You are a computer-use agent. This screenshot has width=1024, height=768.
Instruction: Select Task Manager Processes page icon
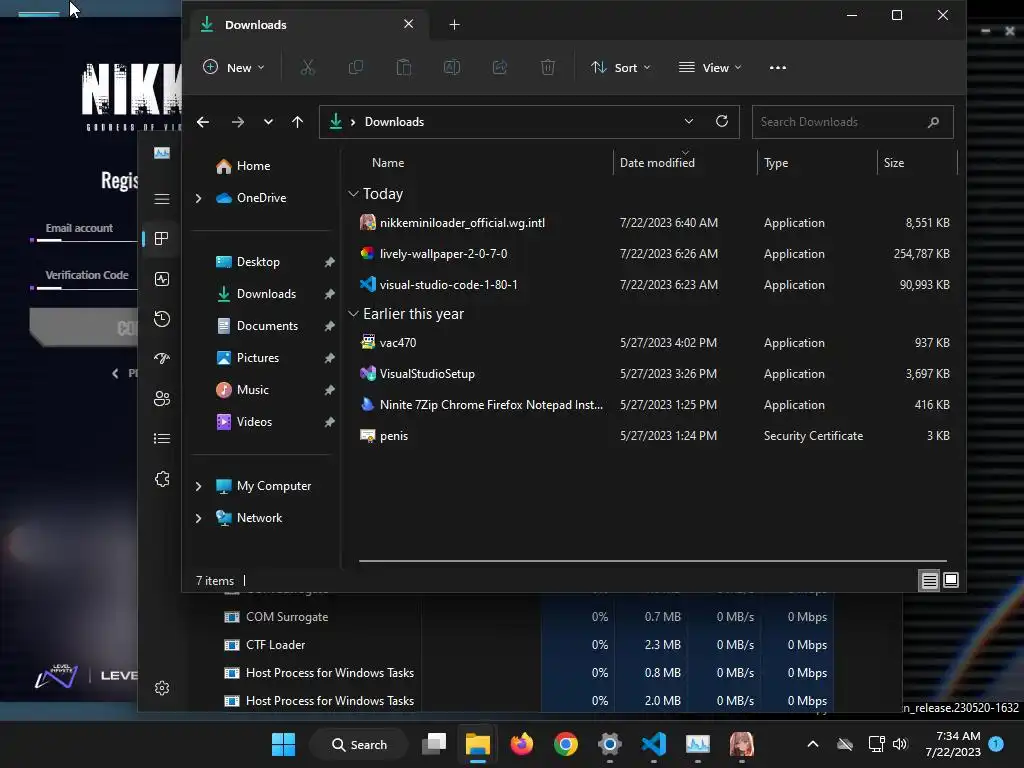(162, 238)
